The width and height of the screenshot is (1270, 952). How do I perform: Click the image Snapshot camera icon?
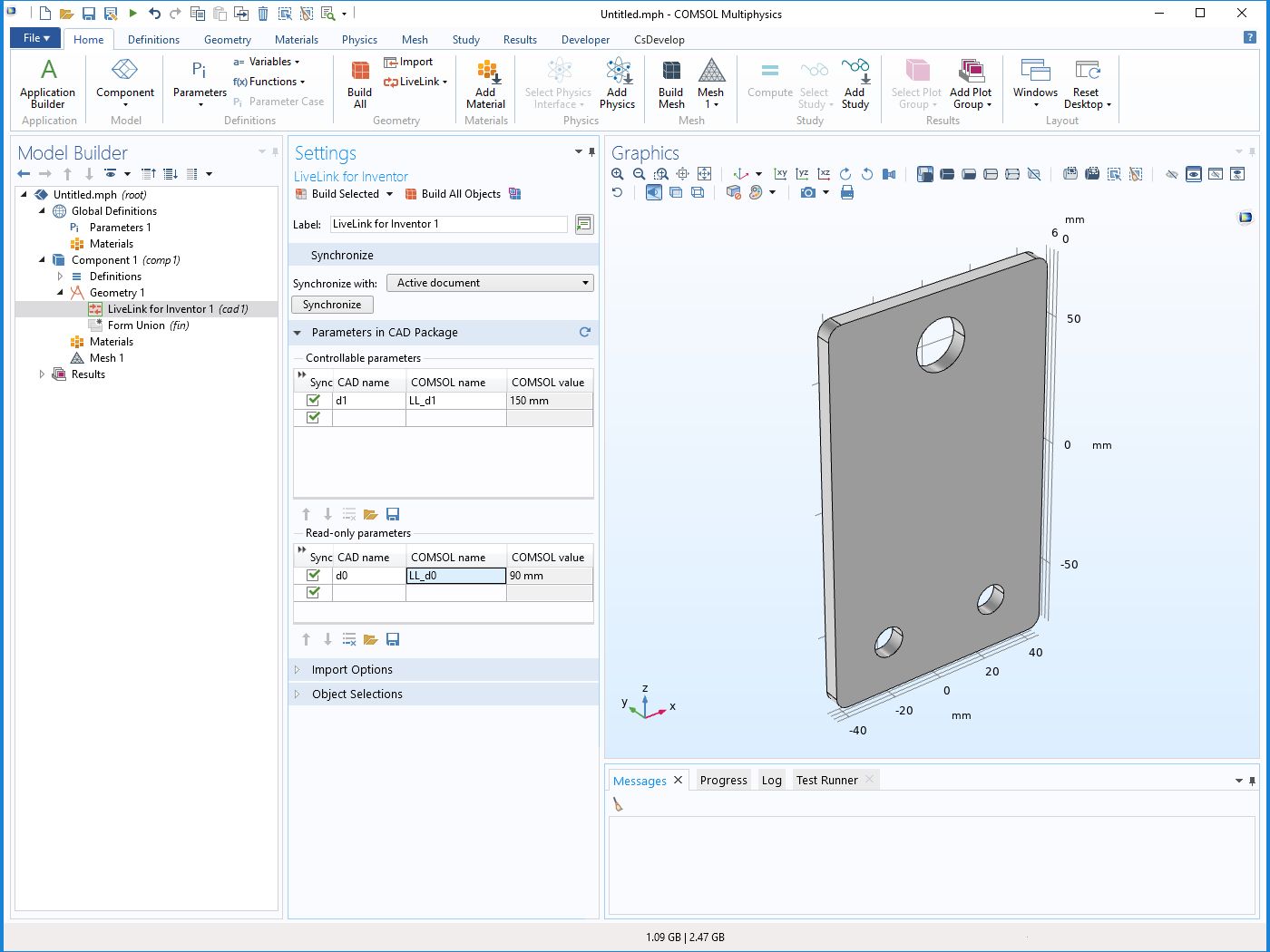807,192
